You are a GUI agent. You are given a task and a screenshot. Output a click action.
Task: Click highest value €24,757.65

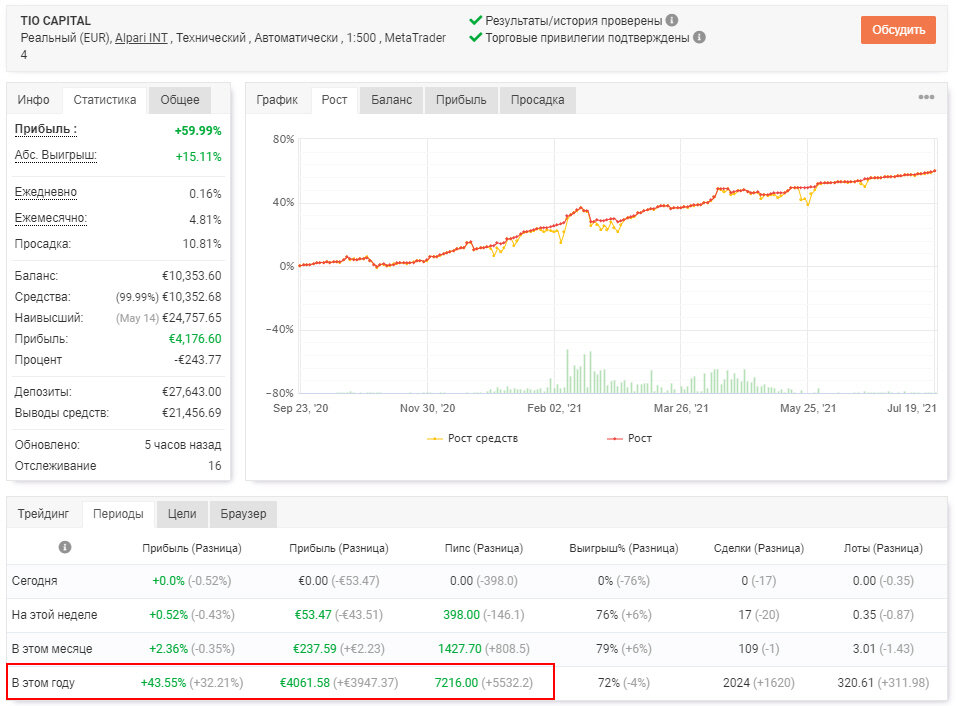pos(192,318)
